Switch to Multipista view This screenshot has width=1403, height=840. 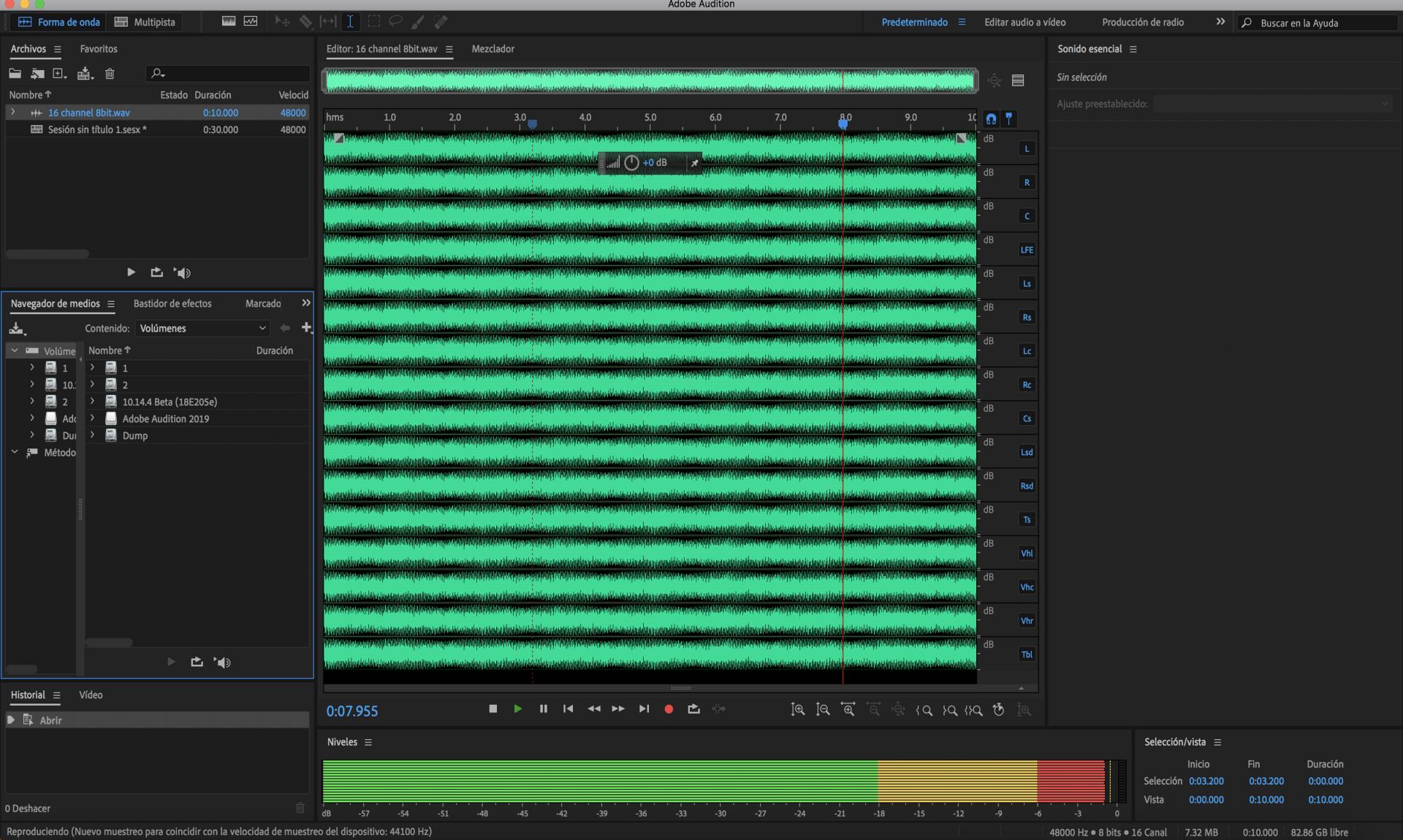coord(145,22)
